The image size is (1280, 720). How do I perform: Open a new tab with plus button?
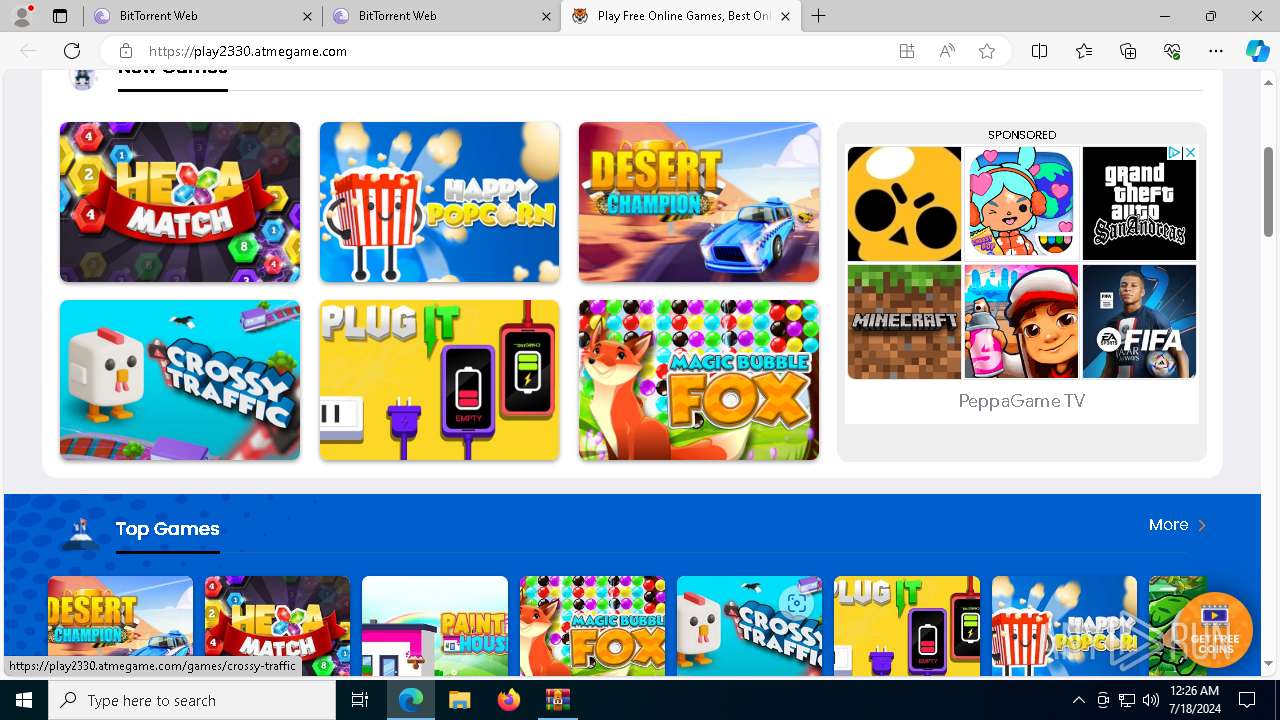[x=819, y=16]
